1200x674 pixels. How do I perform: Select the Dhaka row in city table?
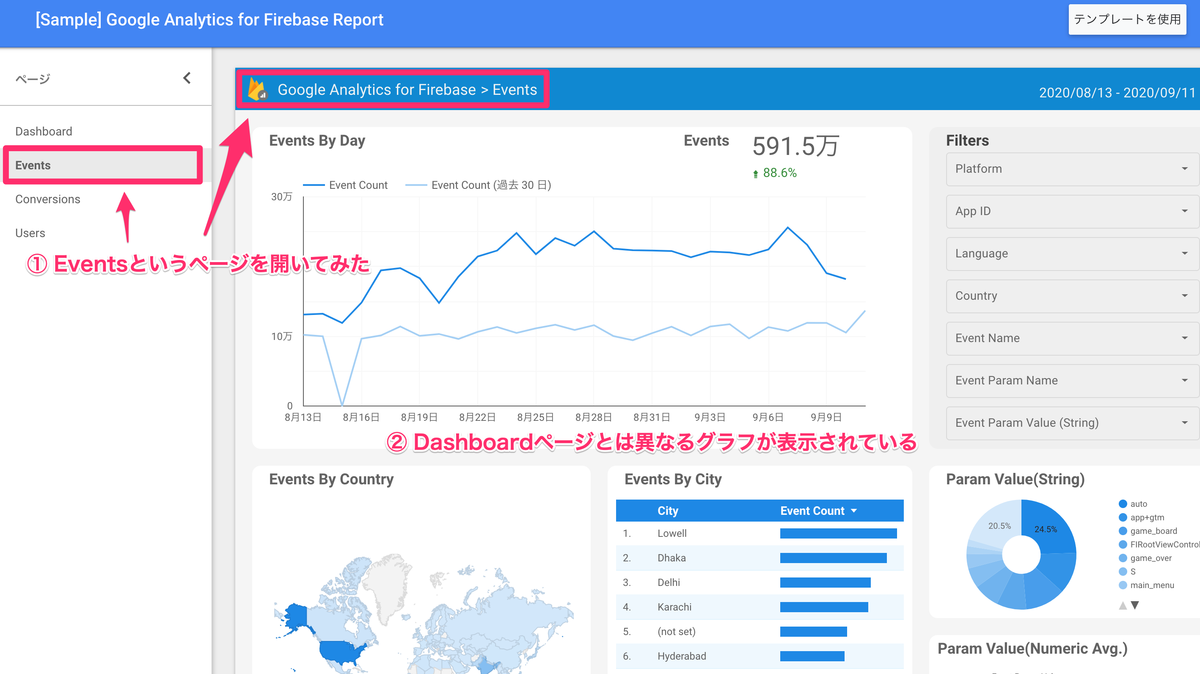click(760, 558)
